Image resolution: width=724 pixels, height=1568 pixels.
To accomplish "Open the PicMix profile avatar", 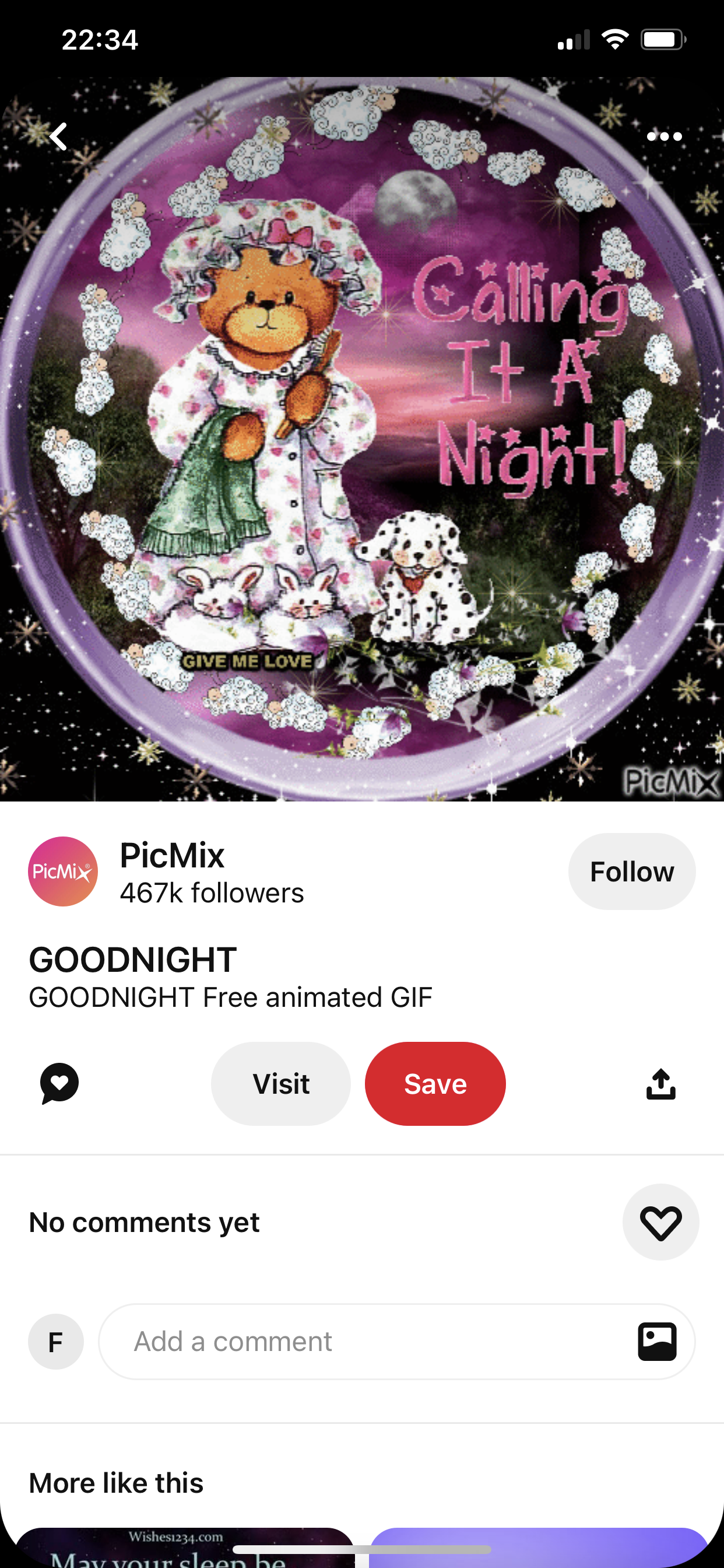I will click(63, 871).
